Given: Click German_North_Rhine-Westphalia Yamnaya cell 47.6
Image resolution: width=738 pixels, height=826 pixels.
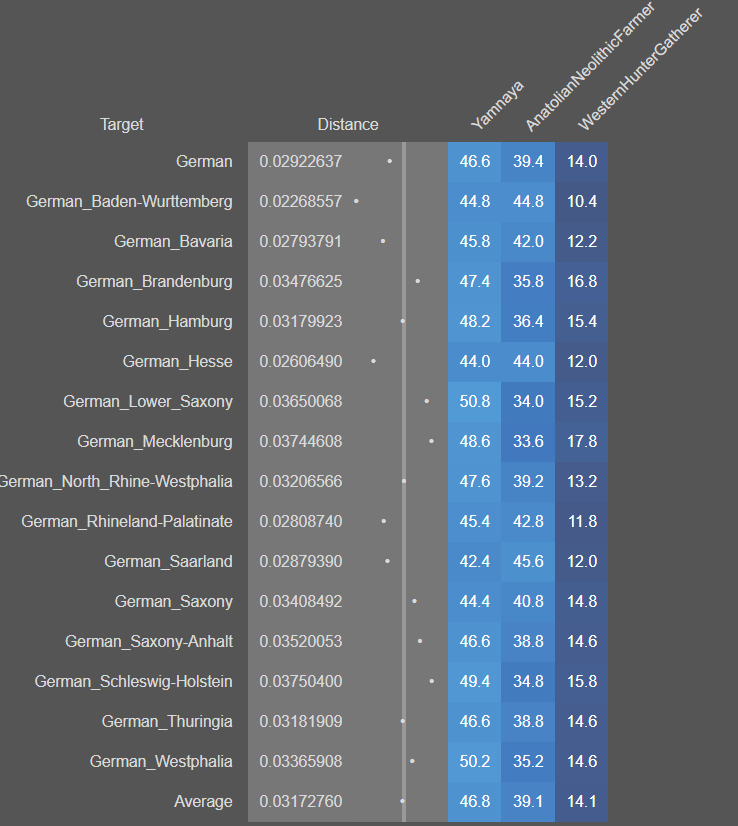Looking at the screenshot, I should click(x=475, y=481).
